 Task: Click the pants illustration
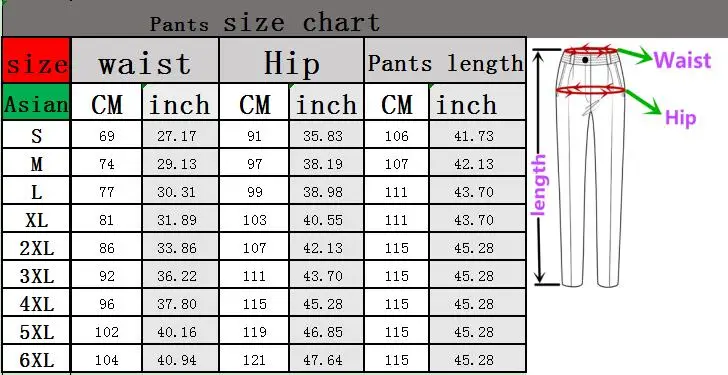tap(591, 168)
